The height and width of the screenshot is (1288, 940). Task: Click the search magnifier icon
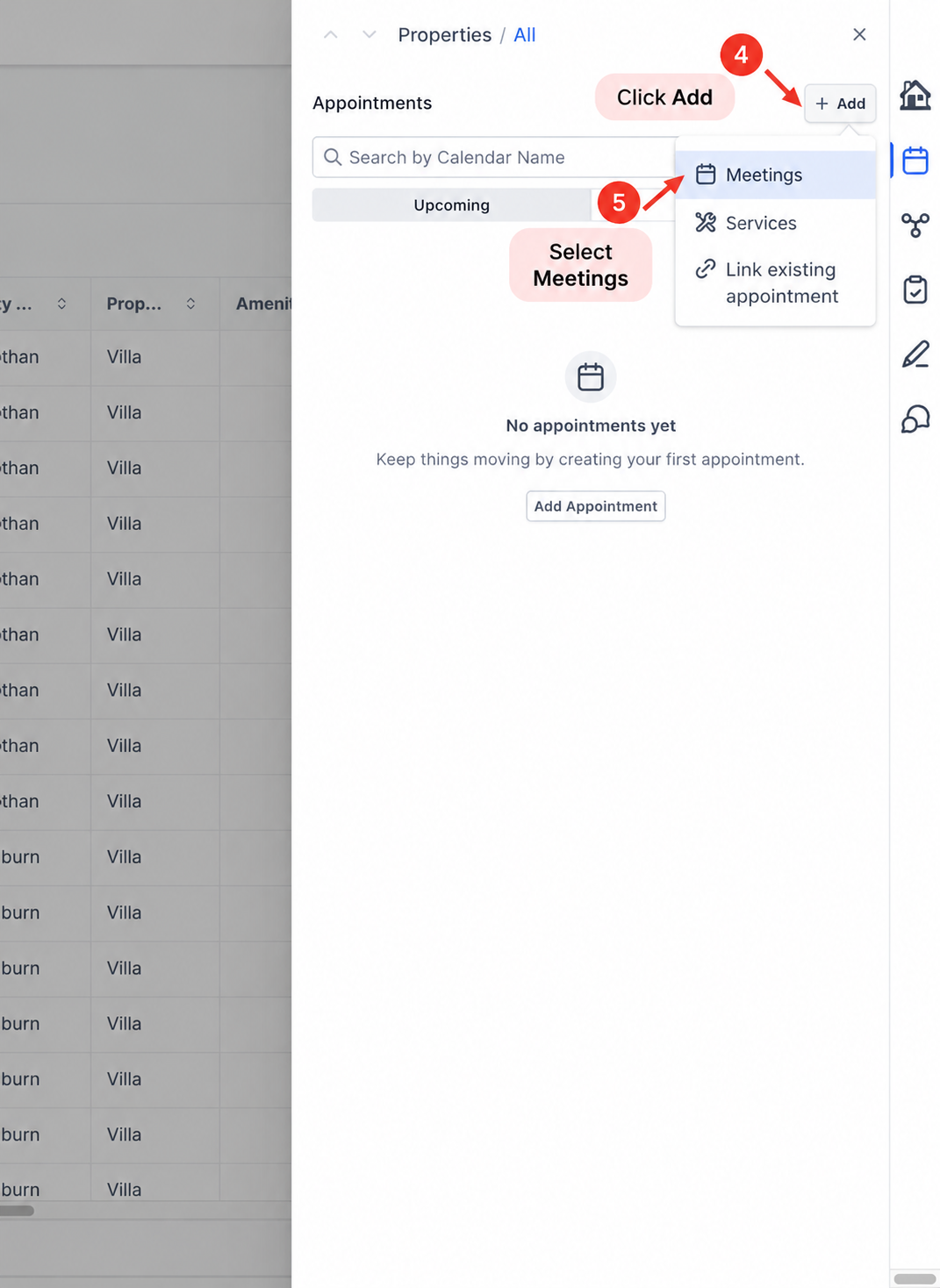pyautogui.click(x=333, y=157)
